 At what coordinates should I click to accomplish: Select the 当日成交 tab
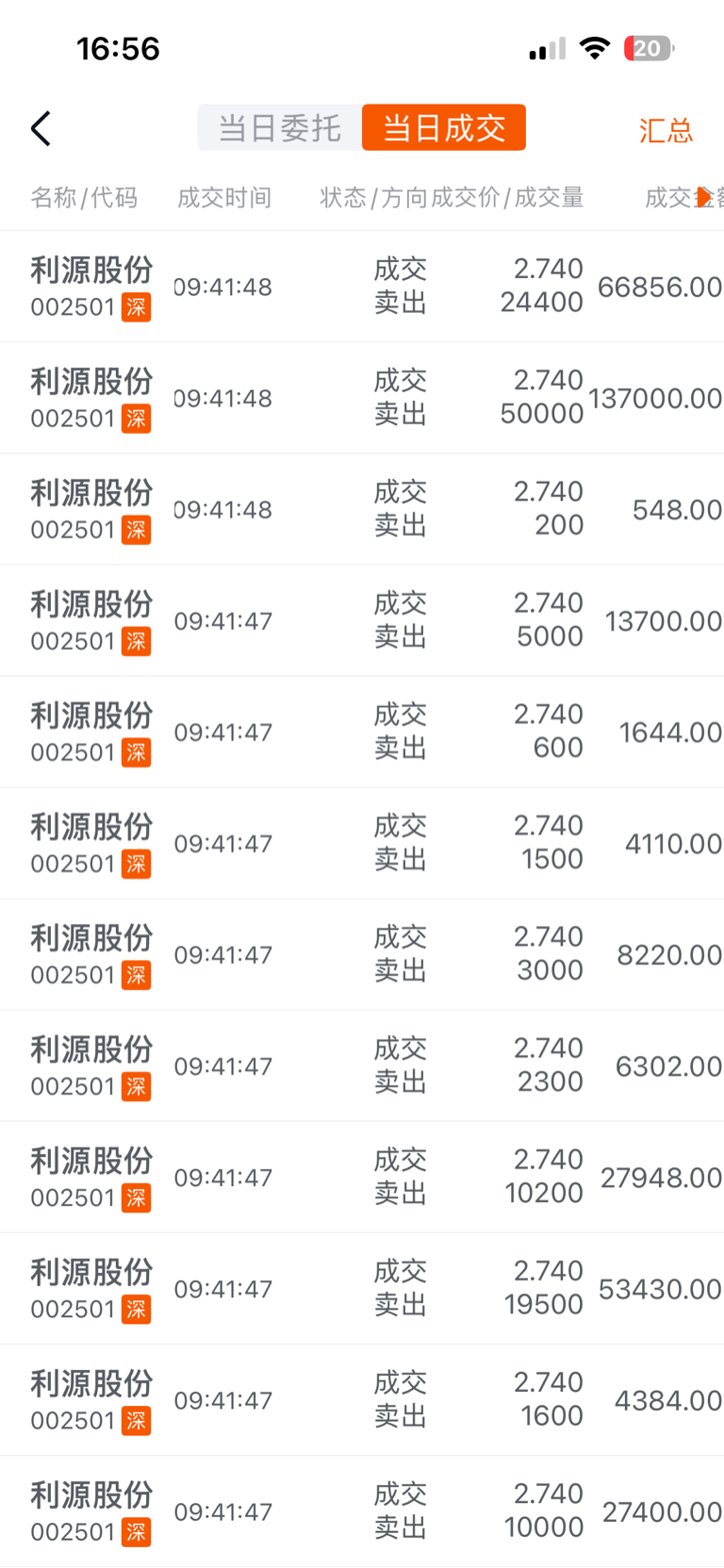[444, 127]
